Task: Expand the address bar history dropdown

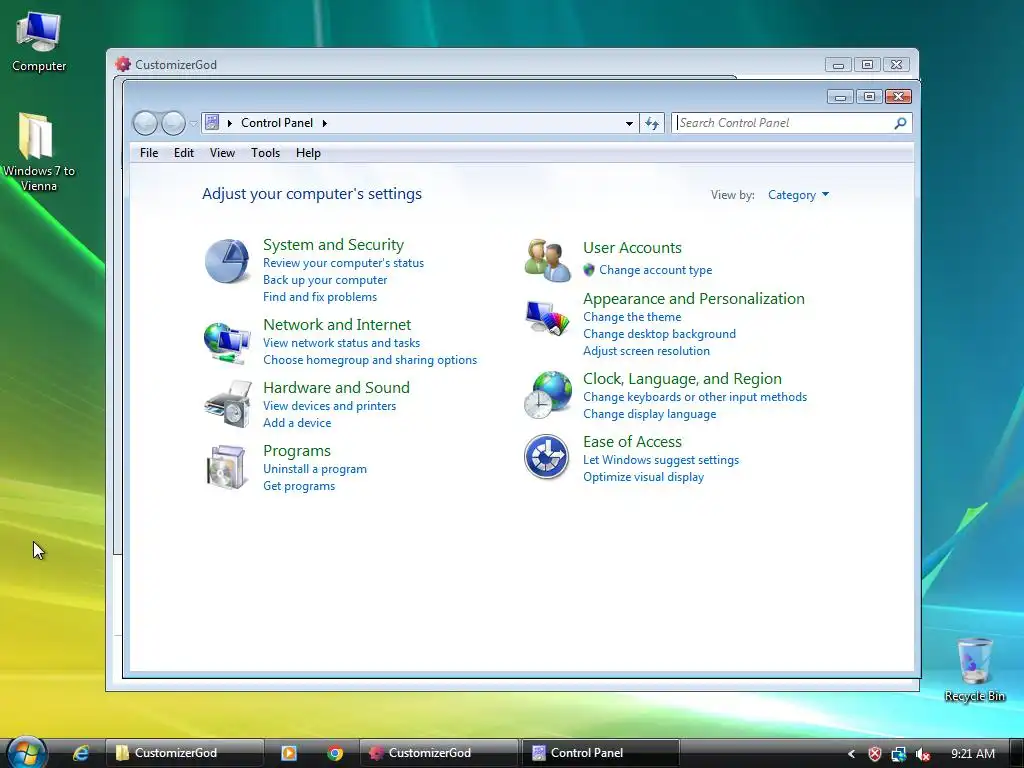Action: 629,123
